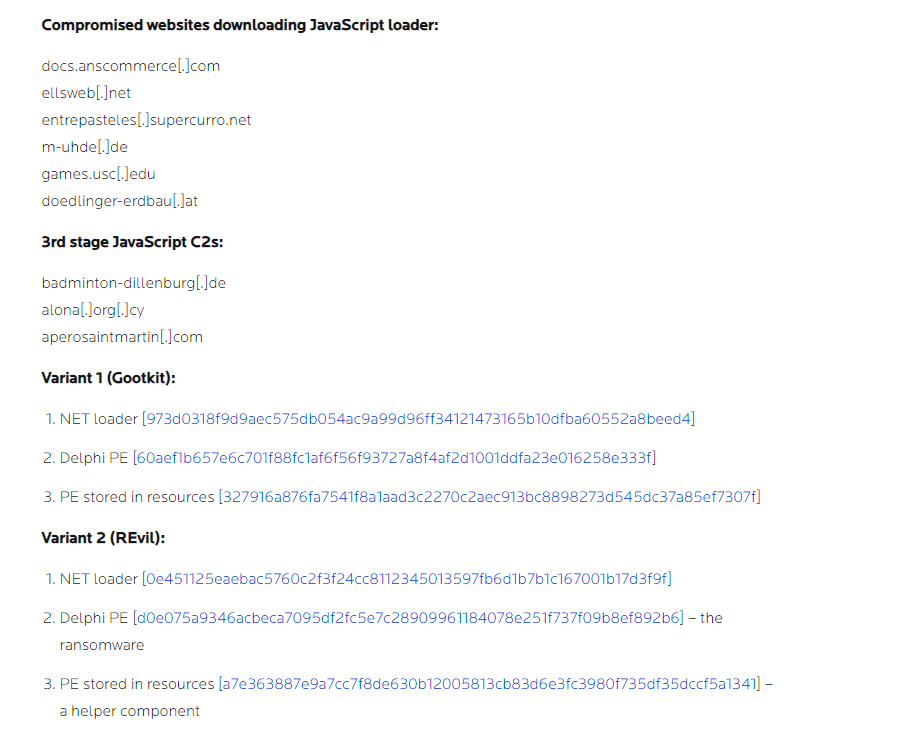The height and width of the screenshot is (738, 905).
Task: Open the Gootkit NET loader hash link
Action: 418,419
